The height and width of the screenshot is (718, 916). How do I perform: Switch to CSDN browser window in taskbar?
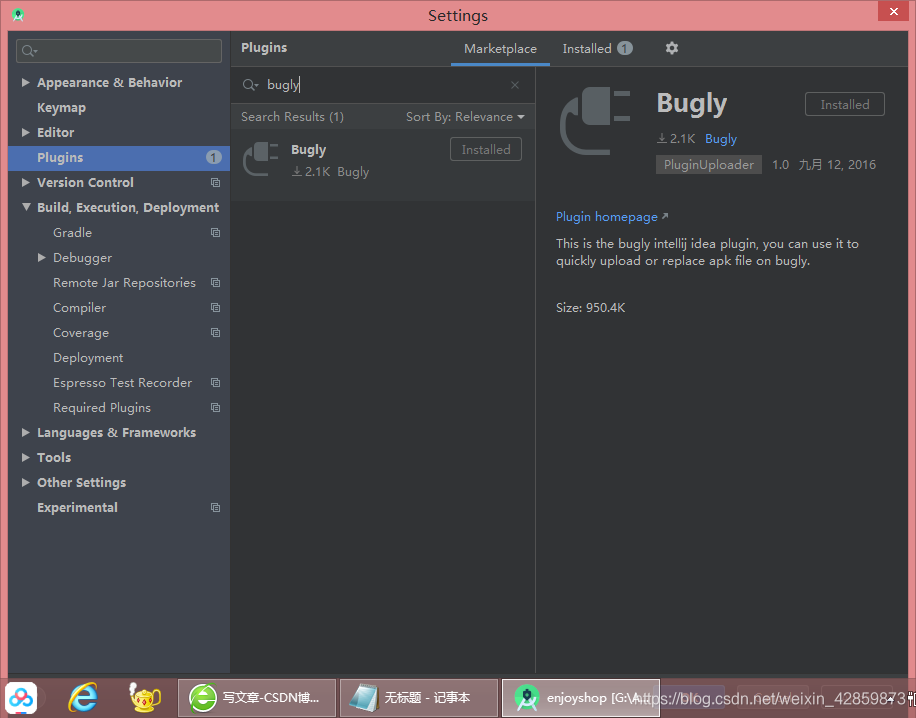(x=257, y=698)
